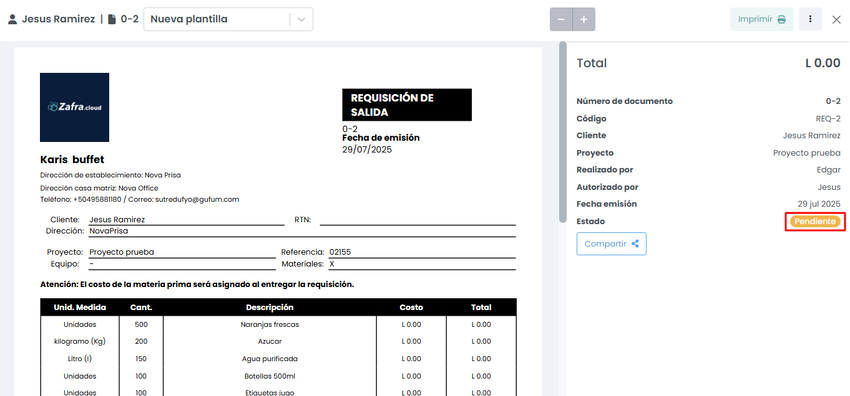
Task: Click the zoom out minus button
Action: [x=561, y=20]
